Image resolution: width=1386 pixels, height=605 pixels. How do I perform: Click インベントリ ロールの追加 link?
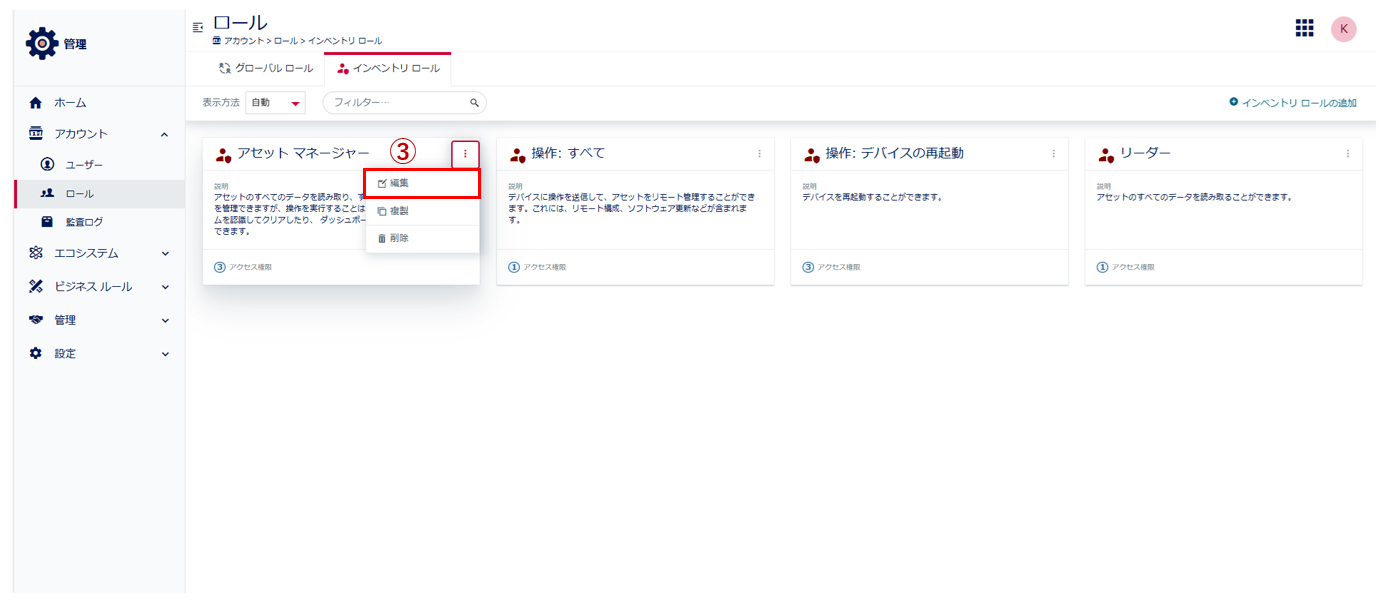pos(1293,103)
